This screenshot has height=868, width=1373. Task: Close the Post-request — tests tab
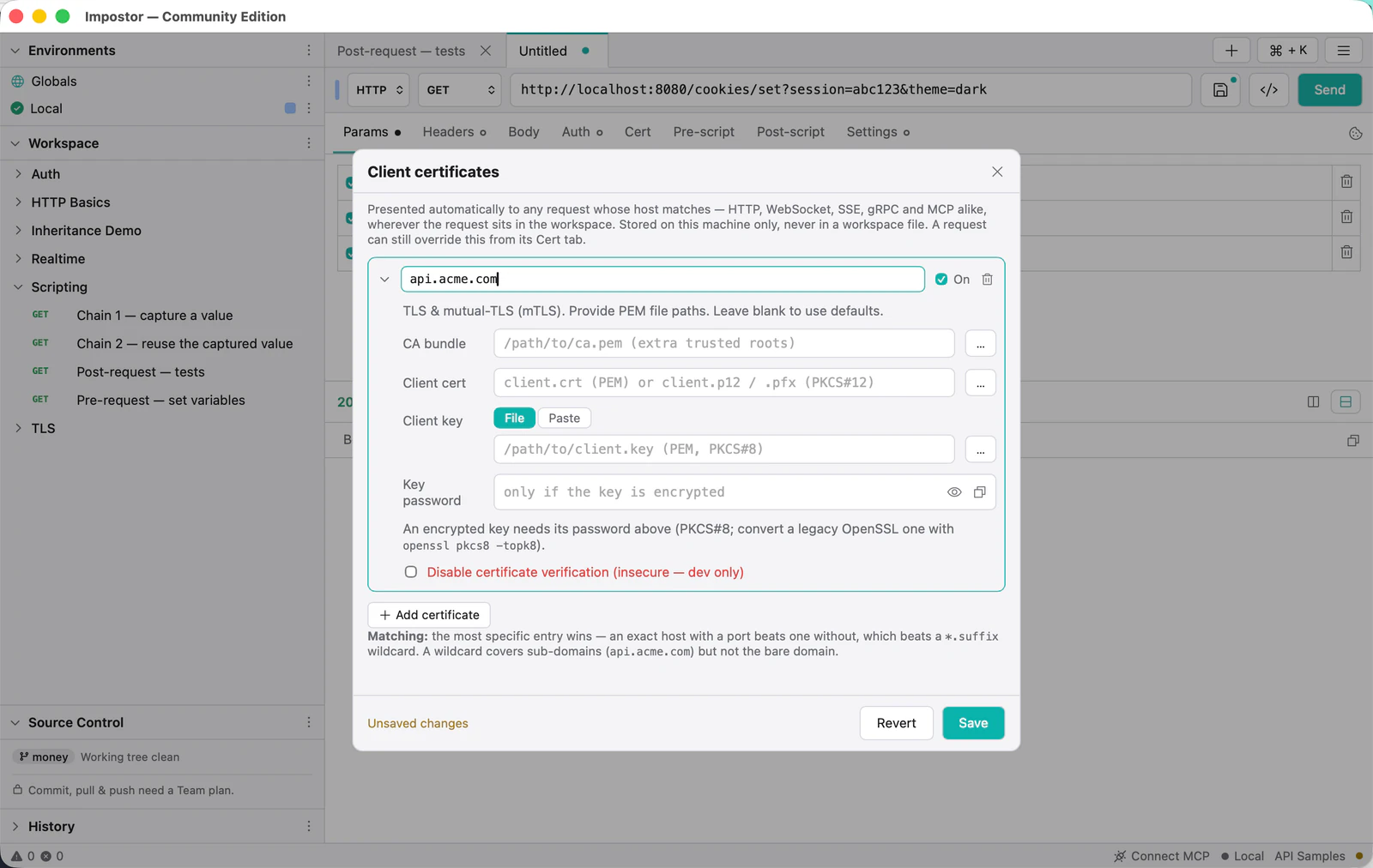click(486, 51)
